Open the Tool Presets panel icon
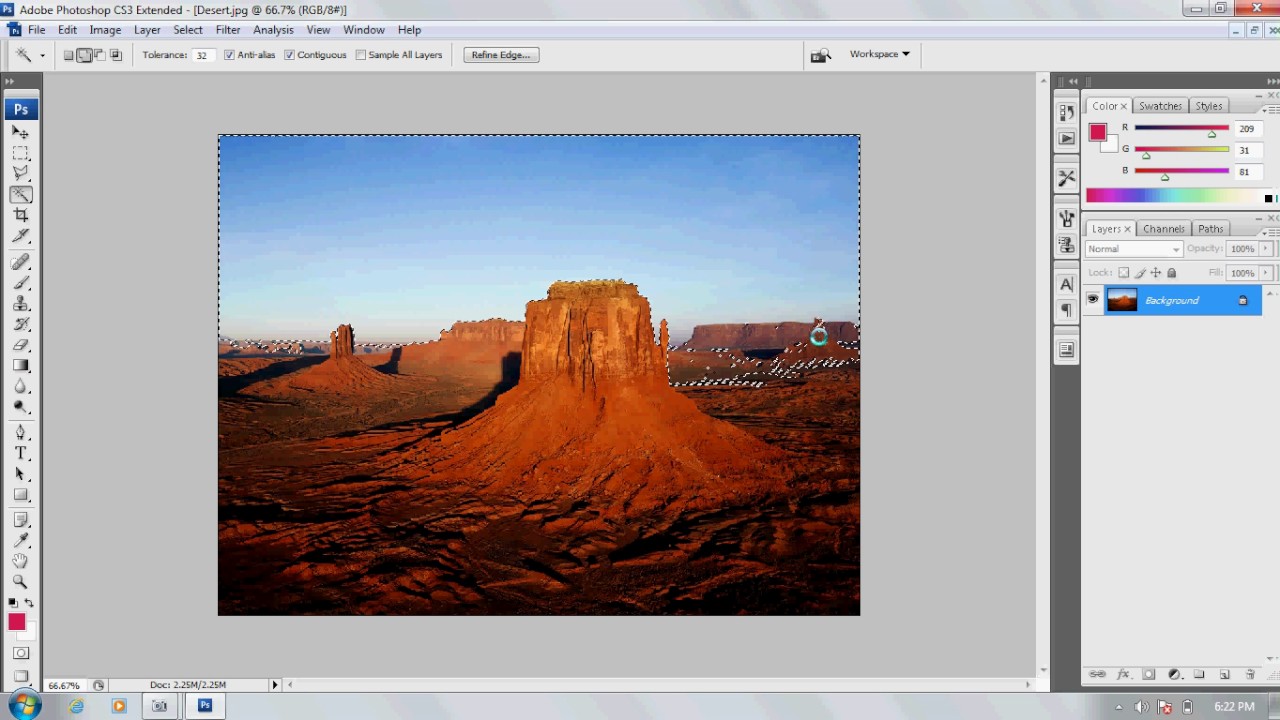 click(1067, 178)
